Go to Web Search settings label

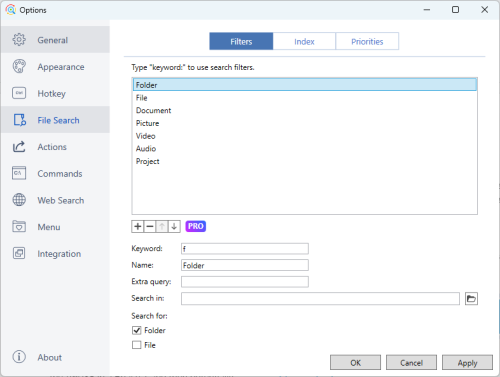[61, 200]
